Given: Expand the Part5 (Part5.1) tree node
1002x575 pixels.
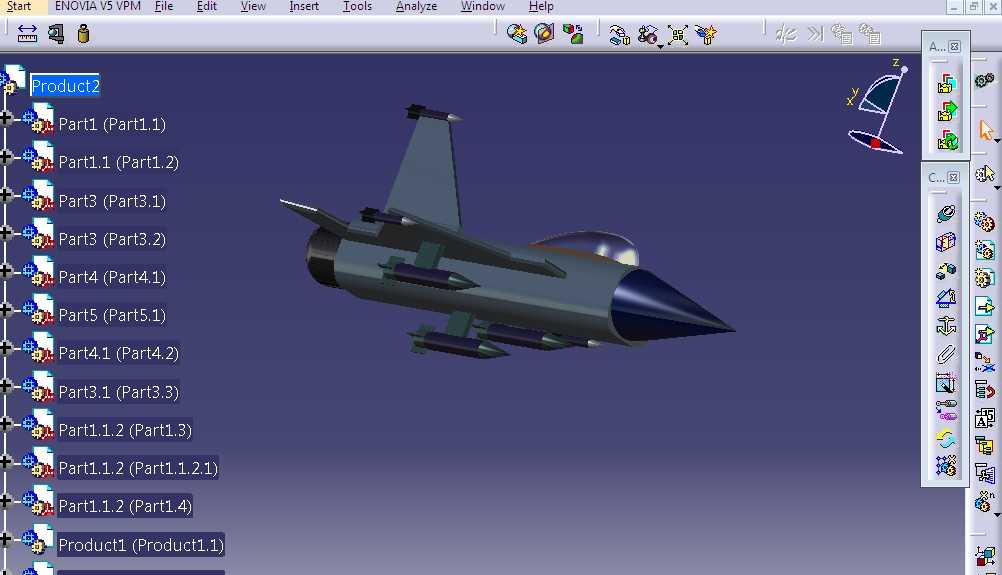Looking at the screenshot, I should point(6,309).
